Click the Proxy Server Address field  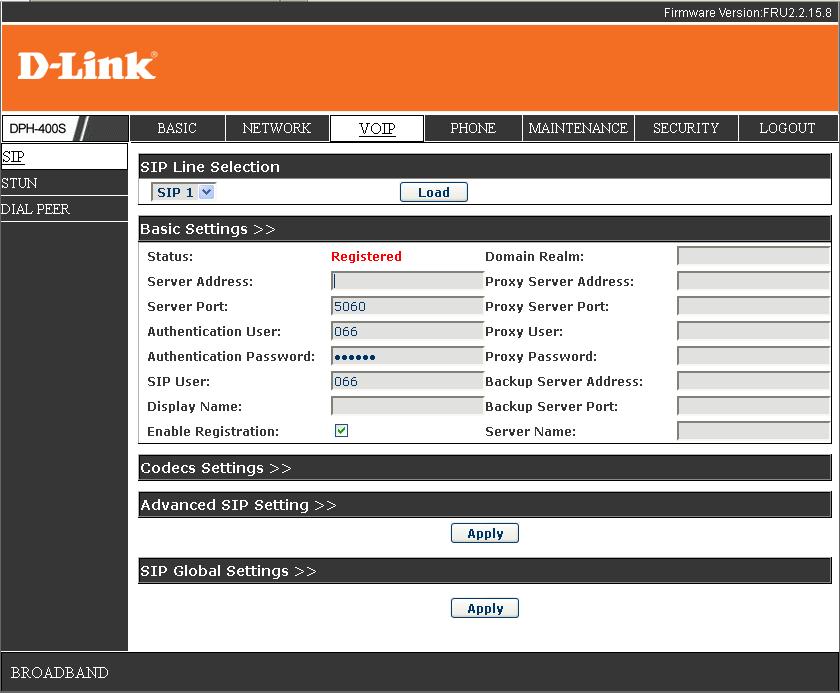click(x=754, y=281)
